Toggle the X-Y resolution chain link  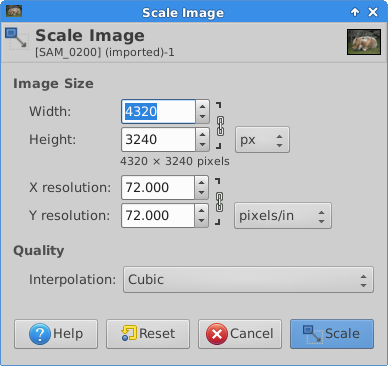coord(219,202)
